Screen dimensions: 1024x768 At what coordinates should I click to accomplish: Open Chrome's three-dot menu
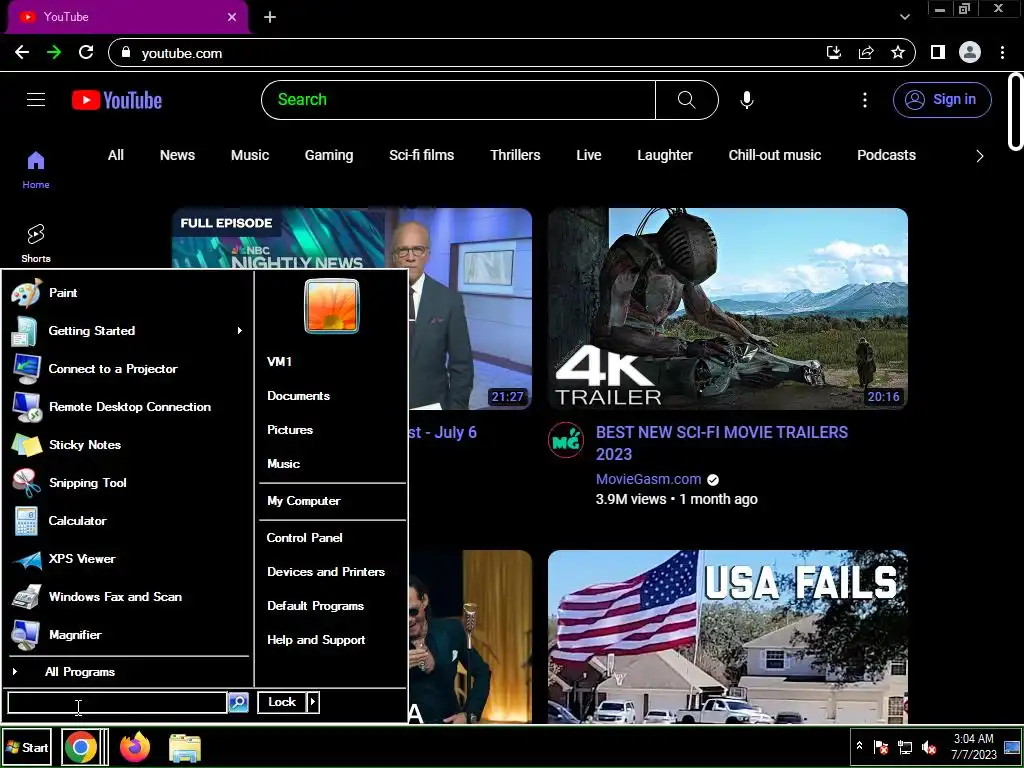(1002, 52)
